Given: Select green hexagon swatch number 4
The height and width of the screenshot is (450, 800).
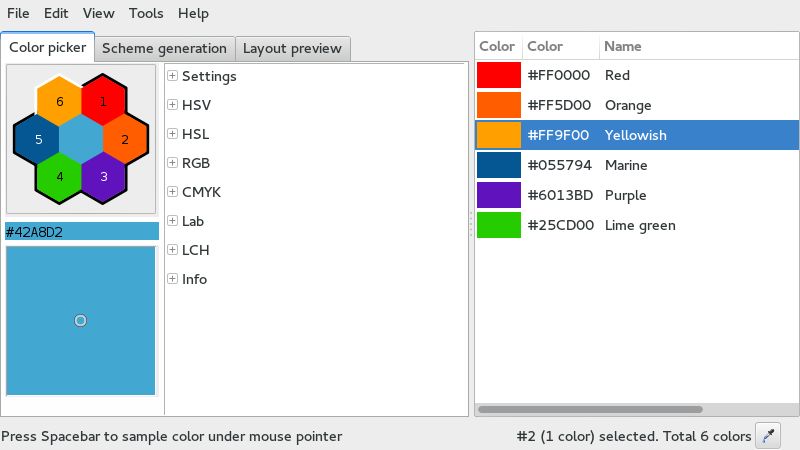Looking at the screenshot, I should point(59,177).
